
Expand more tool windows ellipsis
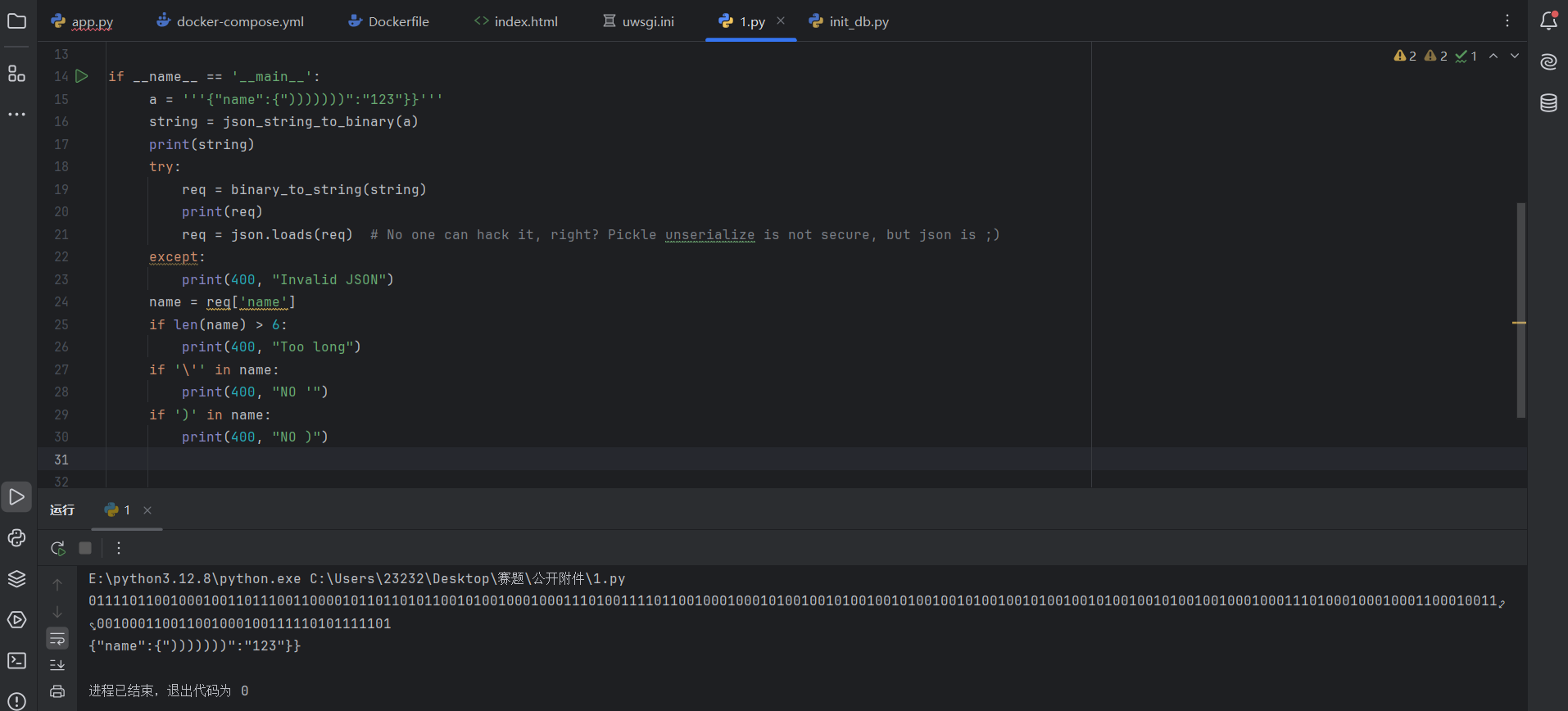tap(16, 115)
